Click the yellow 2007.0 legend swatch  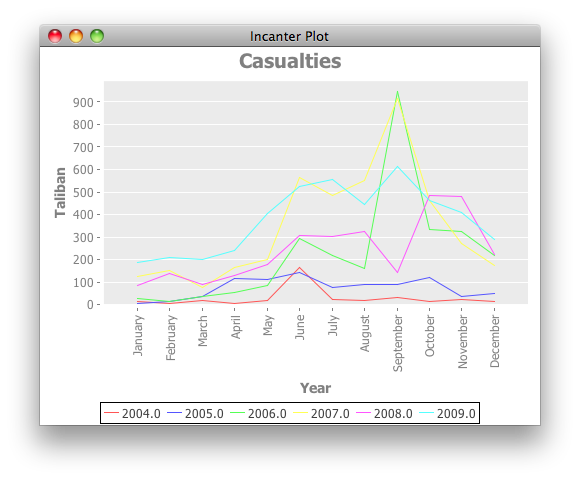coord(300,413)
